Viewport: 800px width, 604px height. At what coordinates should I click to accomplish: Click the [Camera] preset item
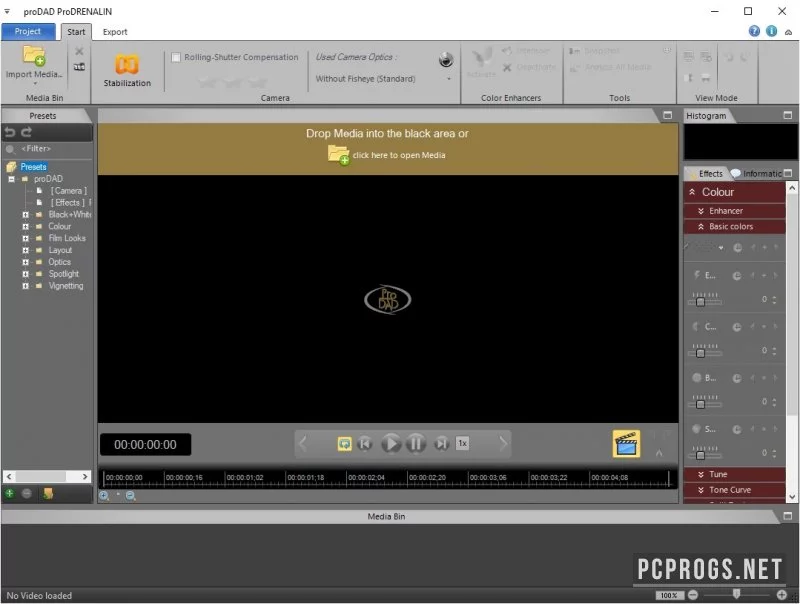68,191
